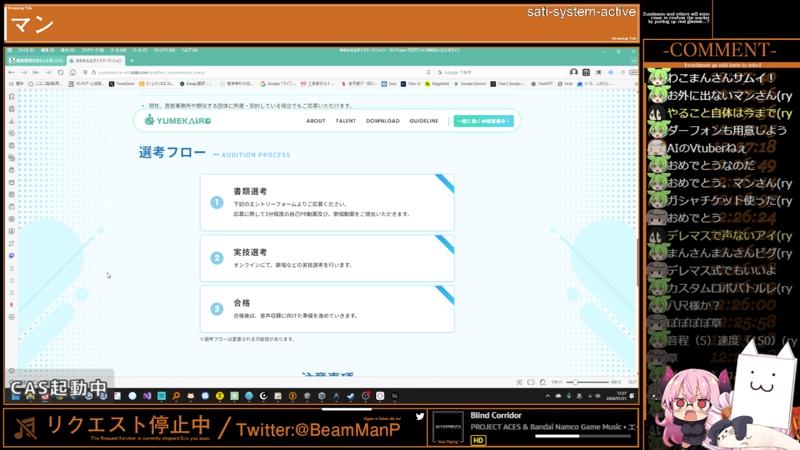Add a web panel with the sidebar plus
Viewport: 800px width, 450px height.
coord(12,317)
